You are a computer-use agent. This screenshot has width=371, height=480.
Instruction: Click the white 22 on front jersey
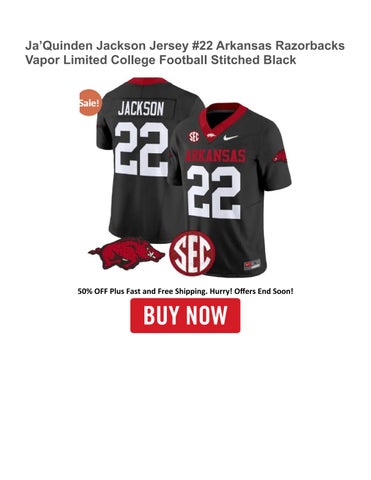pyautogui.click(x=214, y=192)
